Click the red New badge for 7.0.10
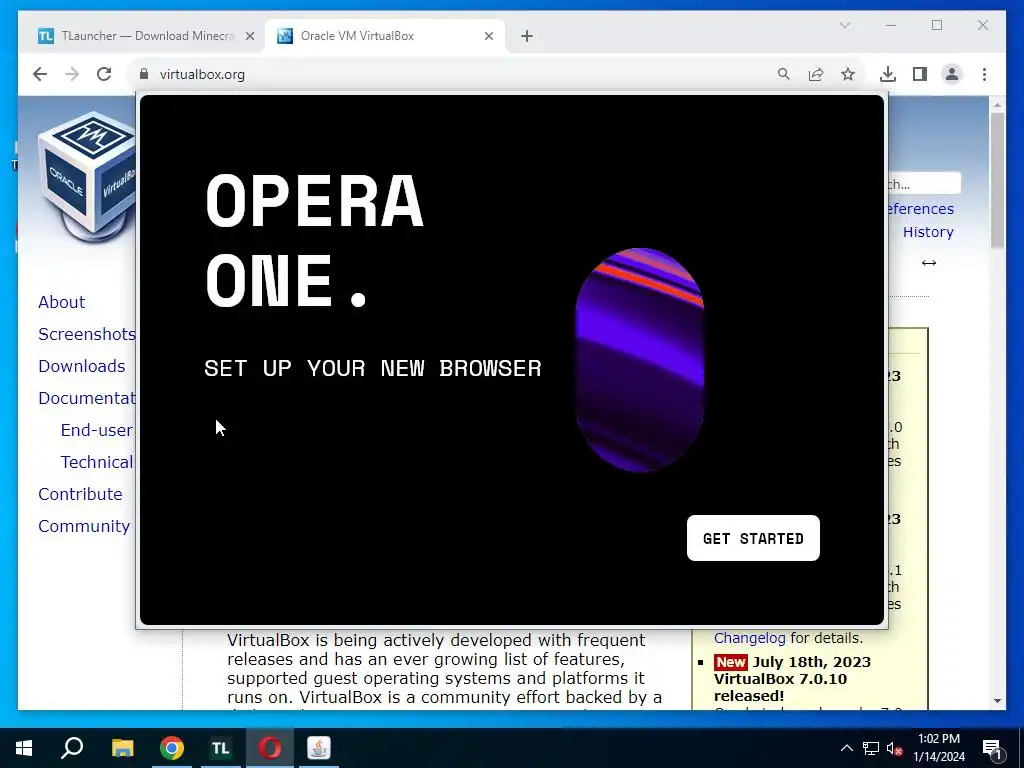1024x768 pixels. pos(731,662)
